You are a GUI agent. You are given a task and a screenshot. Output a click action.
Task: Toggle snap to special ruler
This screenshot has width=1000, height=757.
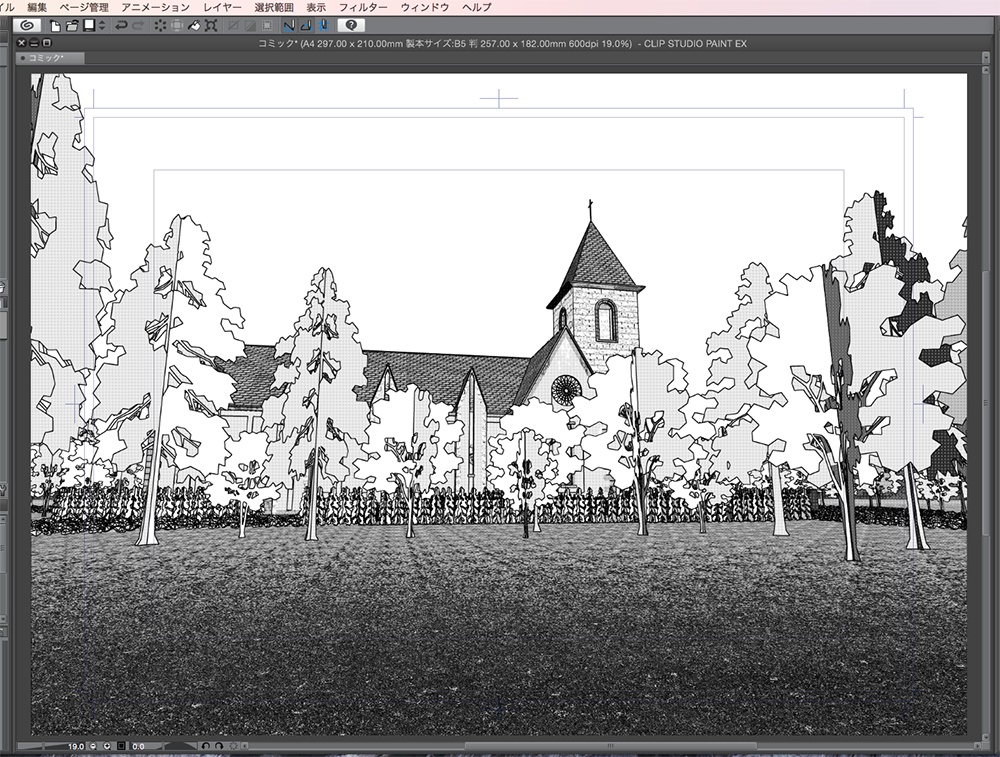tap(306, 26)
